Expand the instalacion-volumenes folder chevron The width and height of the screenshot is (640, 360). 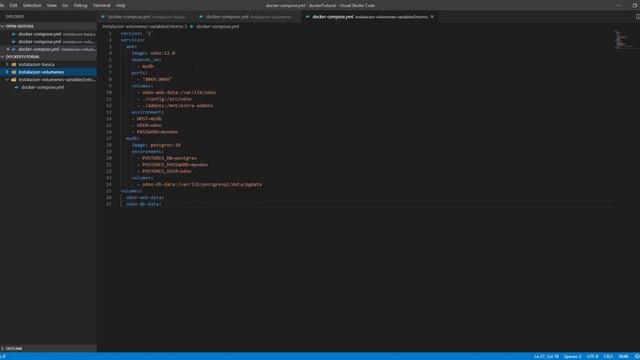[x=7, y=72]
